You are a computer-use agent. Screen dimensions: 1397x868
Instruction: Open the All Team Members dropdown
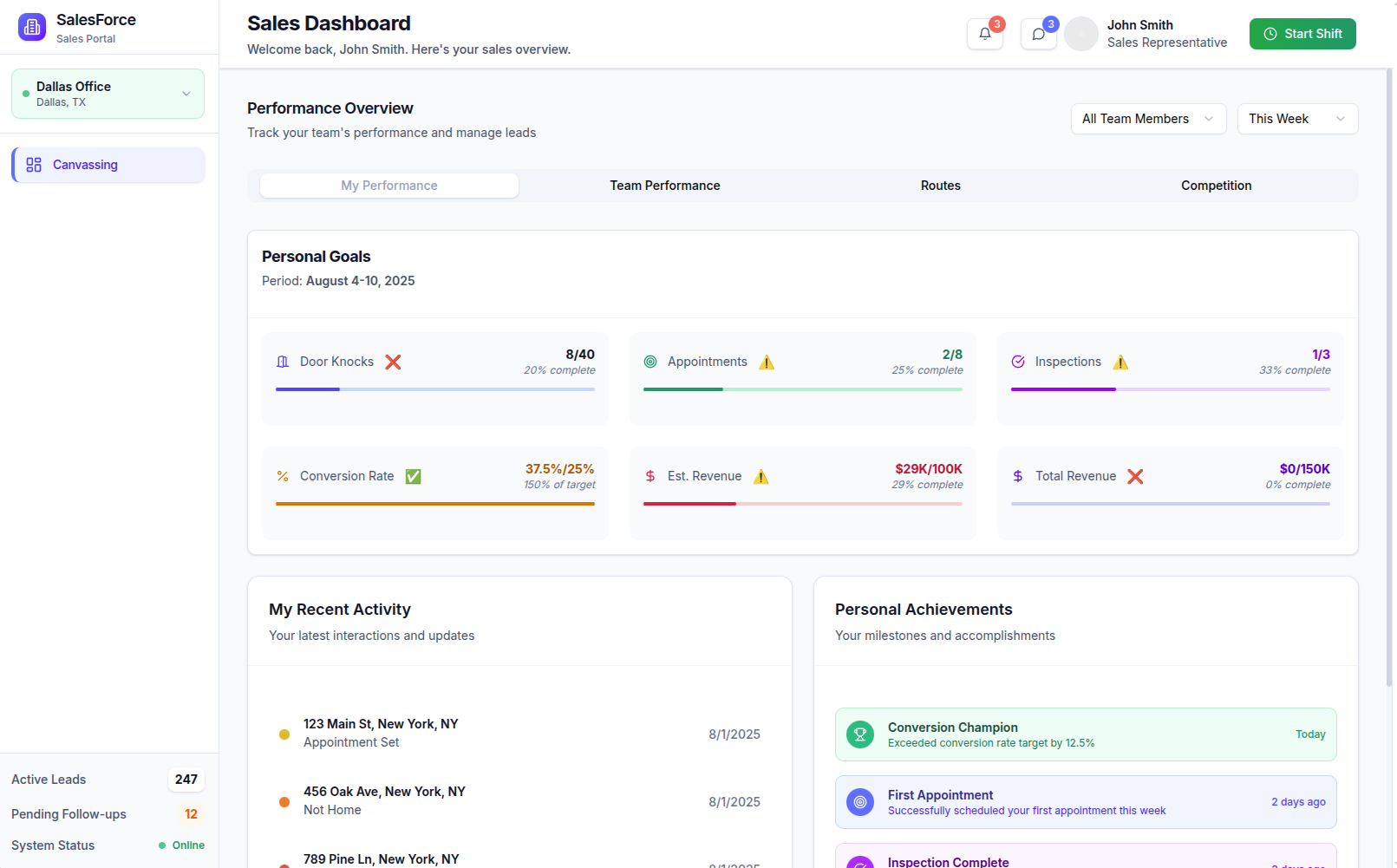click(1147, 119)
